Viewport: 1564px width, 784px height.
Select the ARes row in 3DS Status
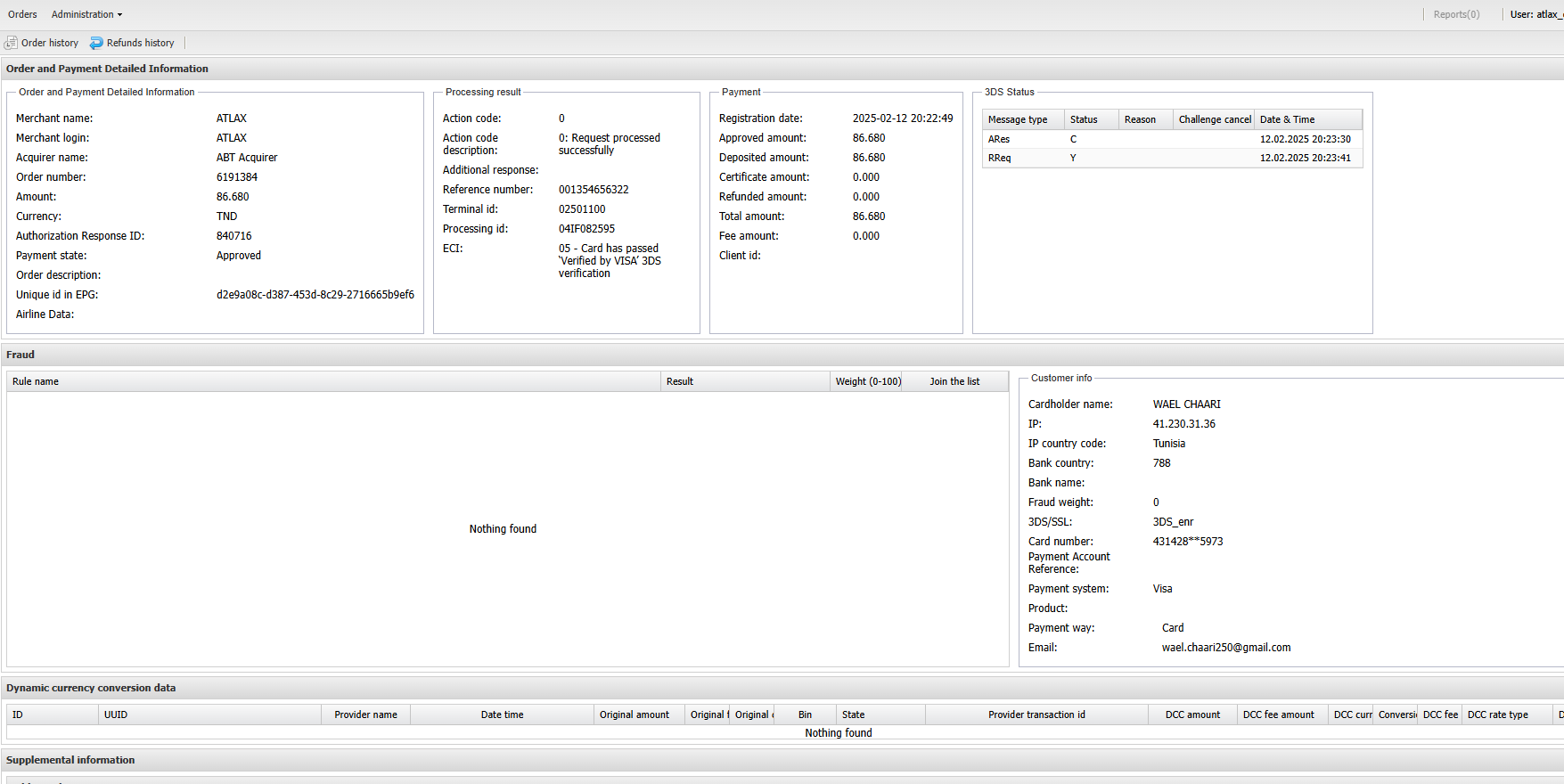coord(1172,139)
